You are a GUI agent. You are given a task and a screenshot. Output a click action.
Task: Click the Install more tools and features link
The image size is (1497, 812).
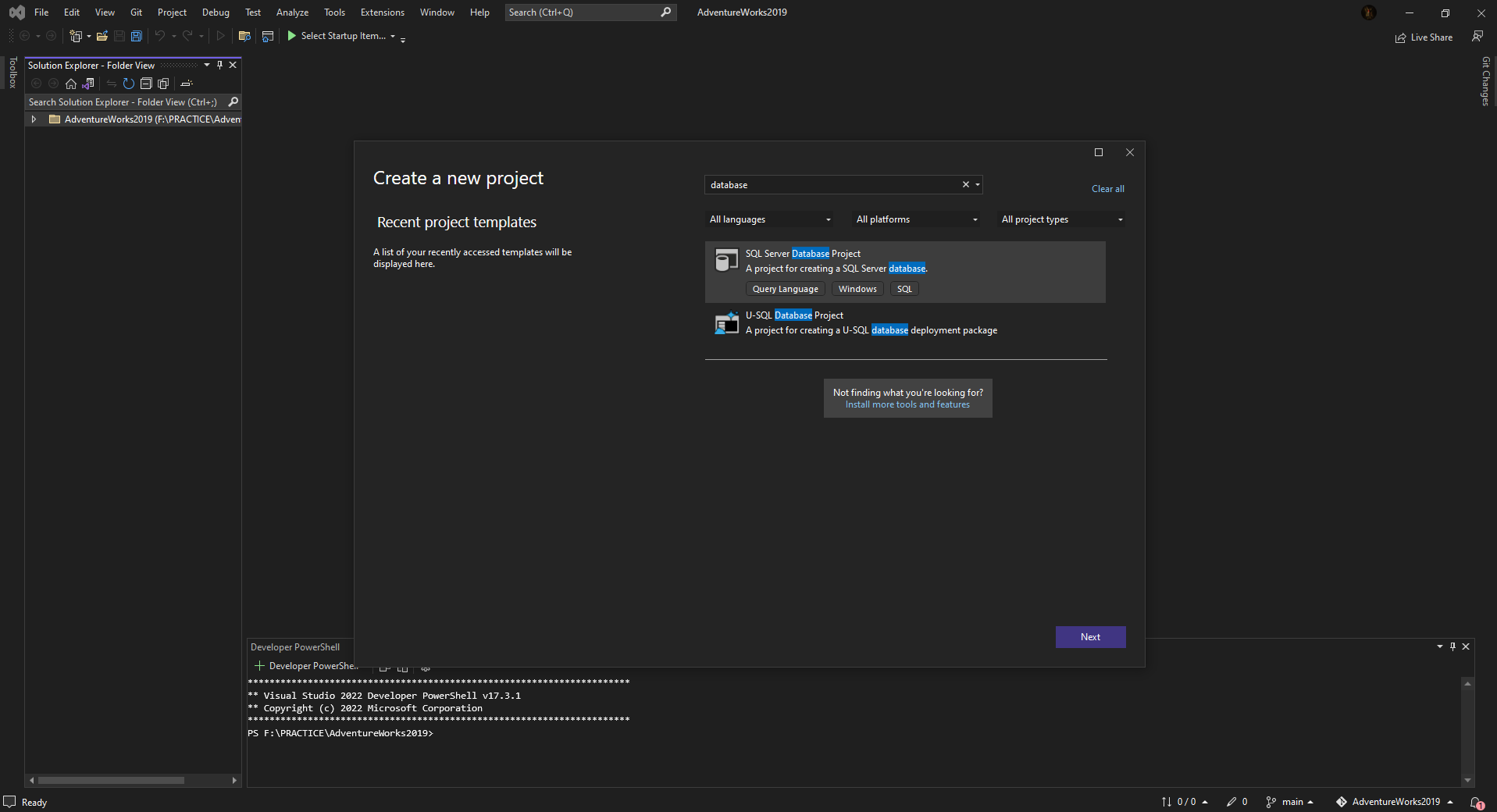click(907, 404)
